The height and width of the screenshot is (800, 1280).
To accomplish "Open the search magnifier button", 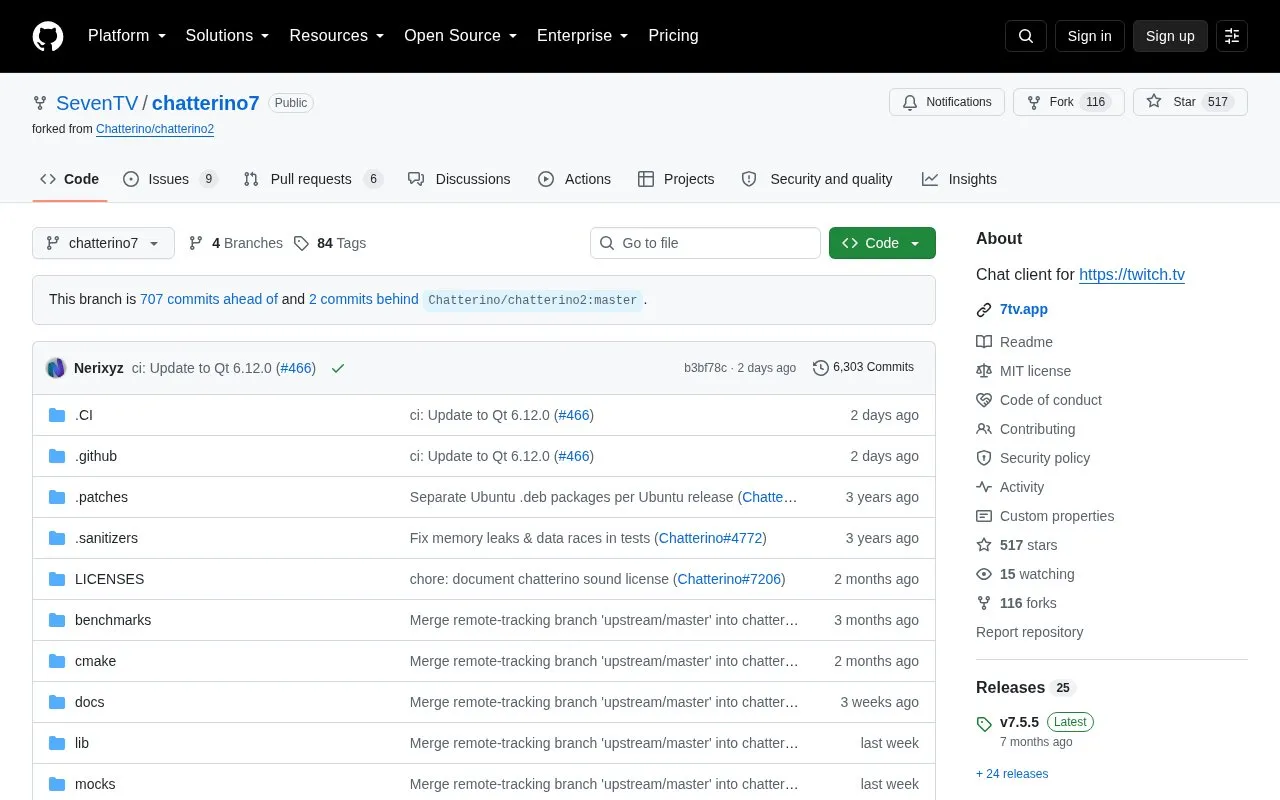I will click(1026, 36).
